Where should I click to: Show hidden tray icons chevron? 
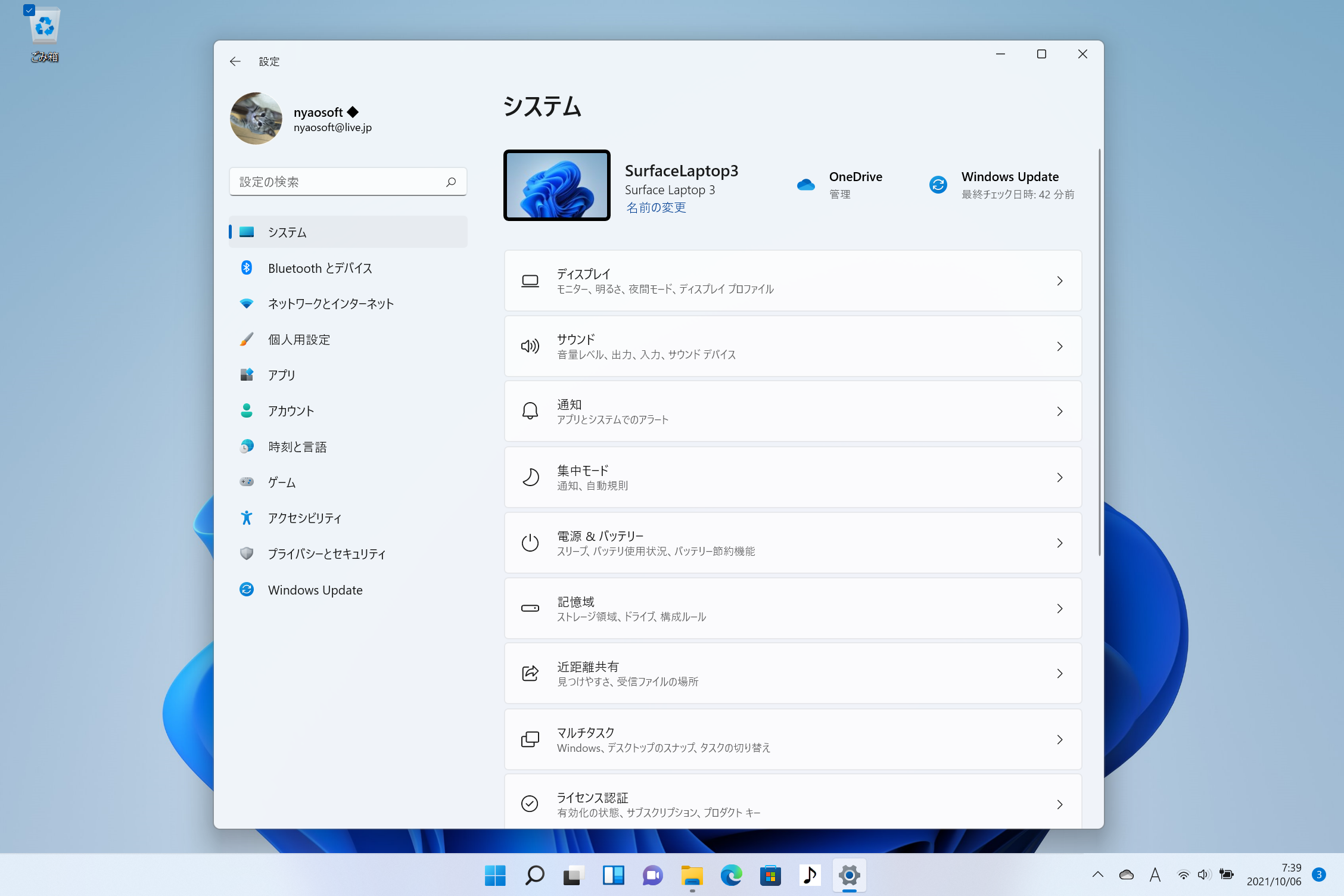1097,875
